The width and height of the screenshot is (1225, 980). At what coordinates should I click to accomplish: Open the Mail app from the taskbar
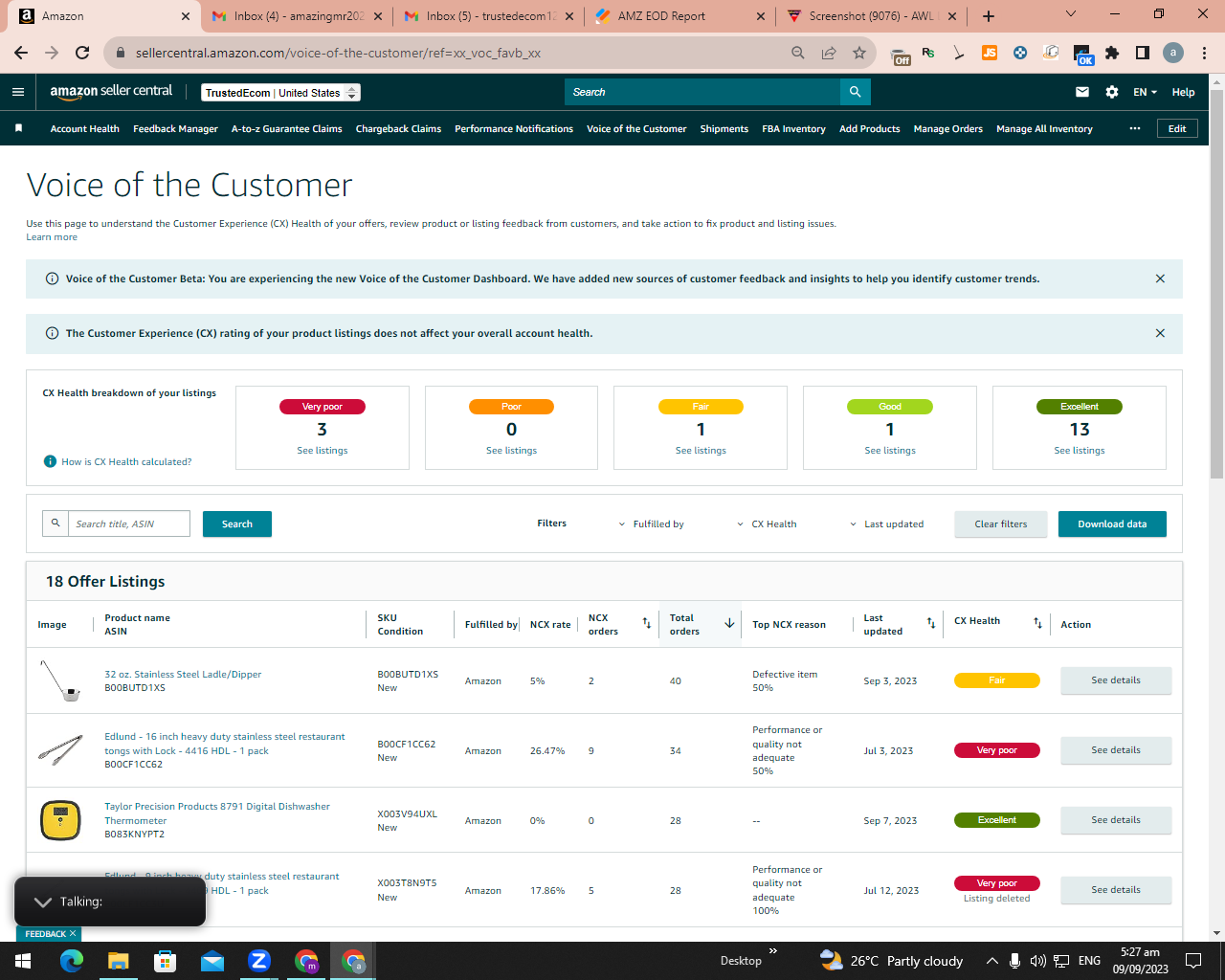tap(212, 961)
